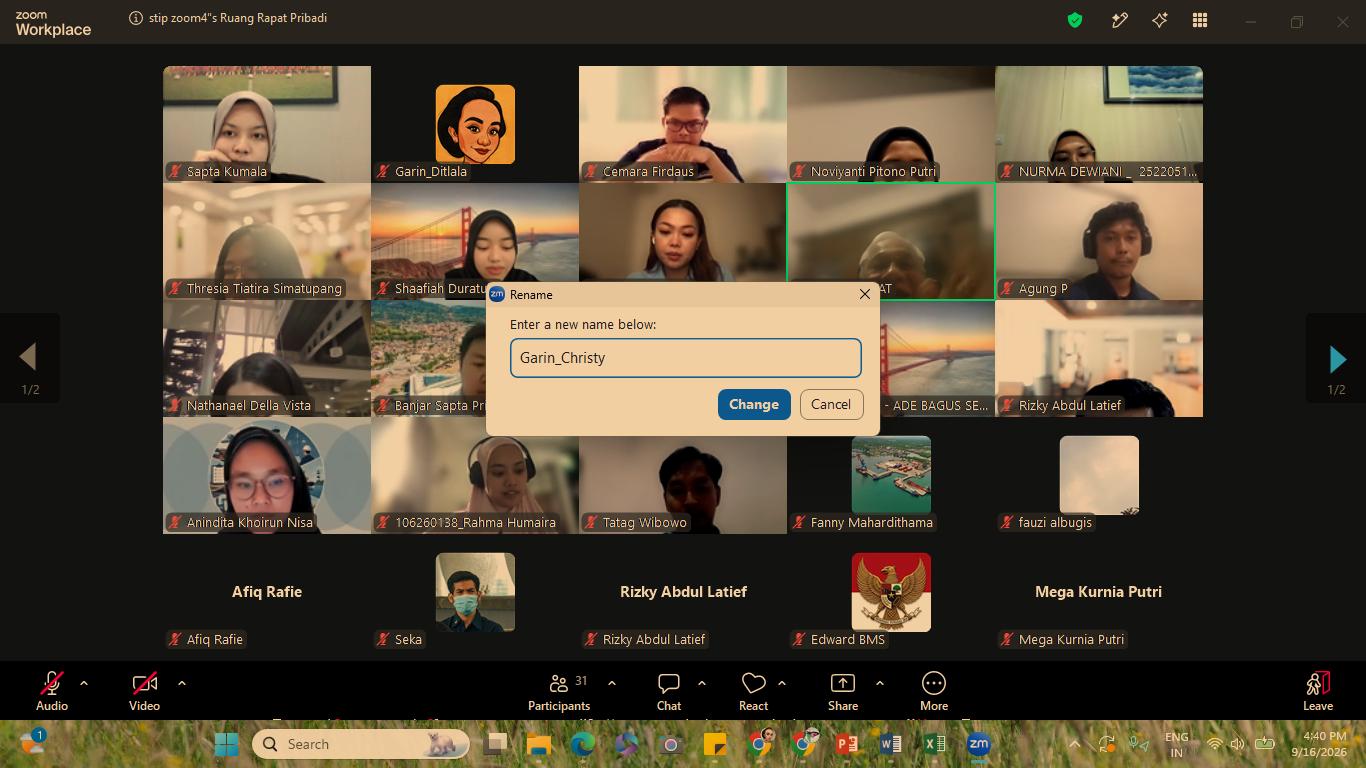The image size is (1366, 768).
Task: Open the green encryption shield info
Action: point(1075,20)
